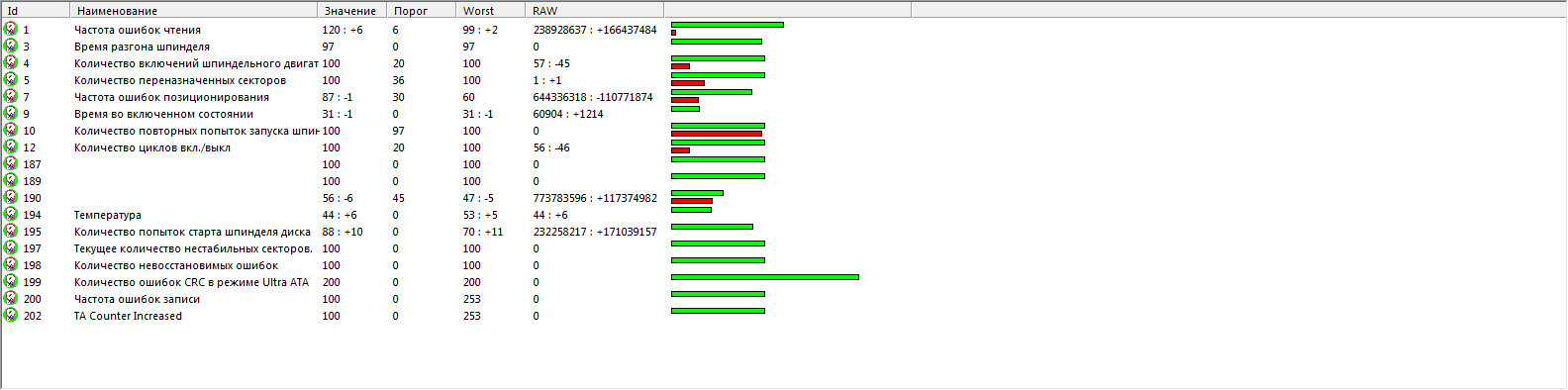Click the status icon for attribute 194
This screenshot has width=1568, height=390.
(x=11, y=214)
